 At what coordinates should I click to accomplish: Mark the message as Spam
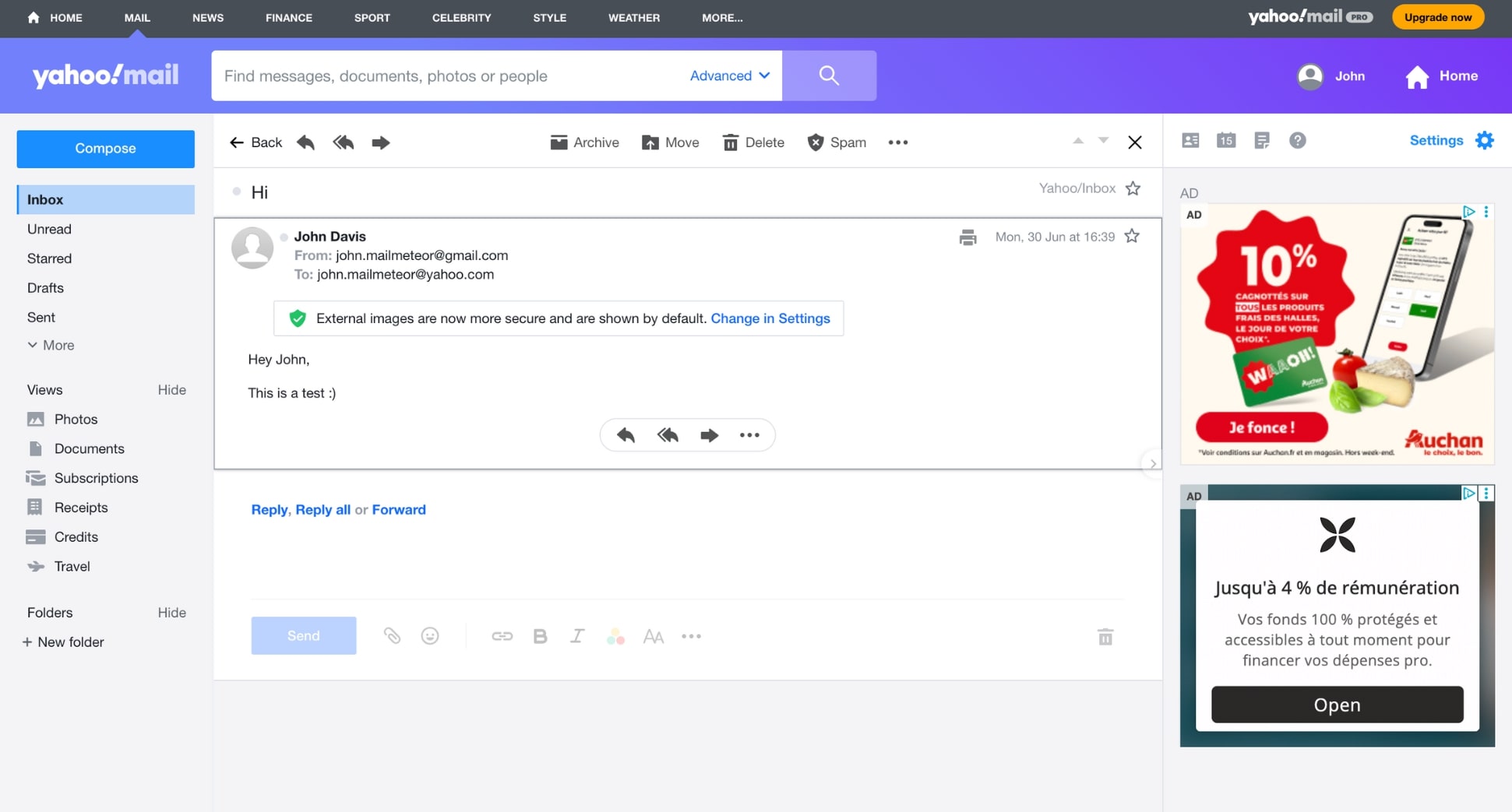pyautogui.click(x=837, y=142)
